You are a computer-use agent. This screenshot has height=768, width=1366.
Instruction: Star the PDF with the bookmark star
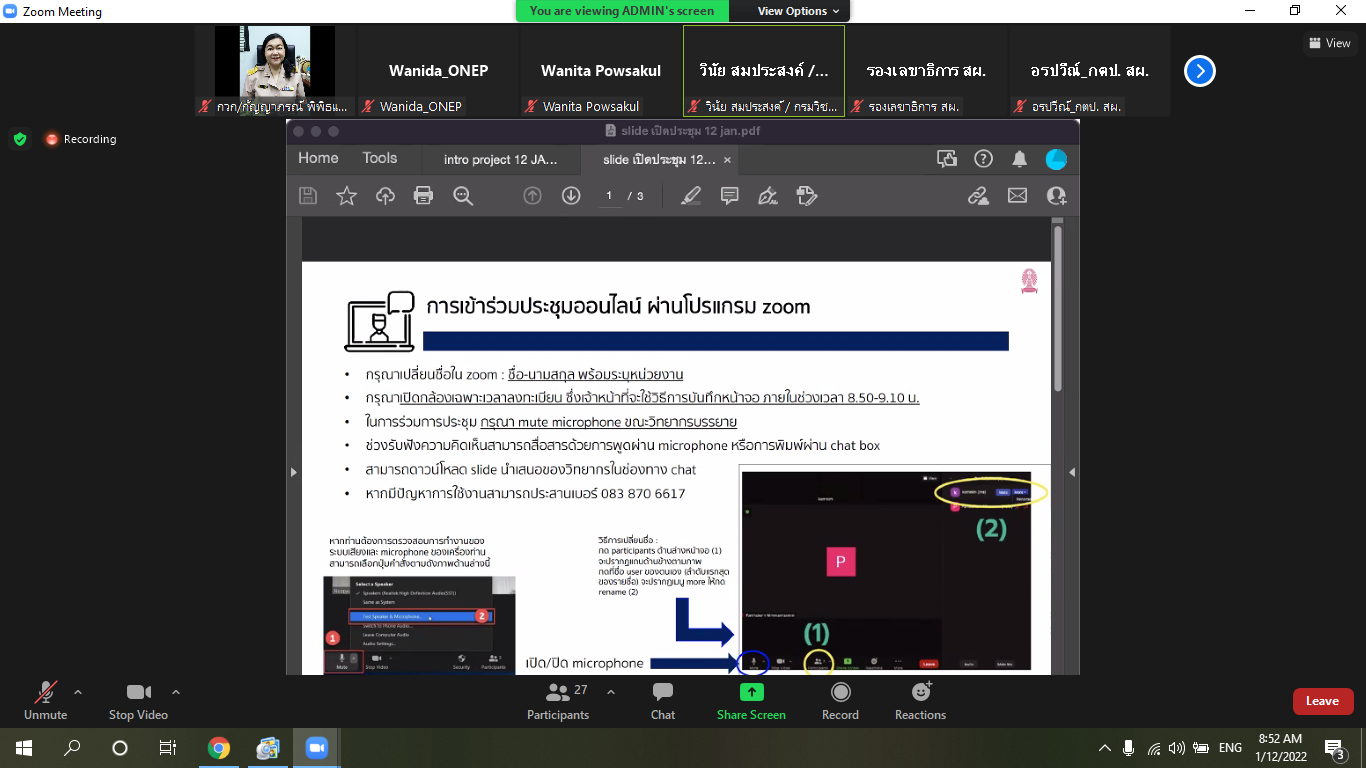pos(346,196)
